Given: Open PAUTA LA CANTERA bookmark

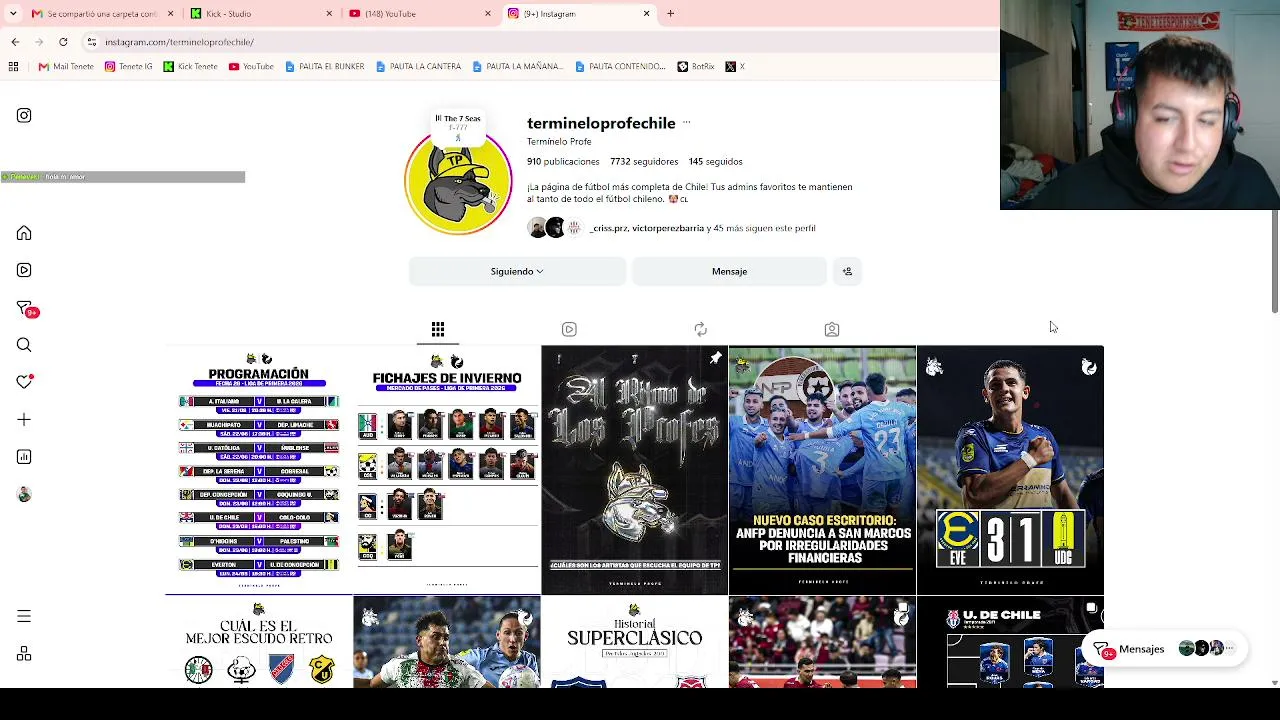Looking at the screenshot, I should pos(419,66).
